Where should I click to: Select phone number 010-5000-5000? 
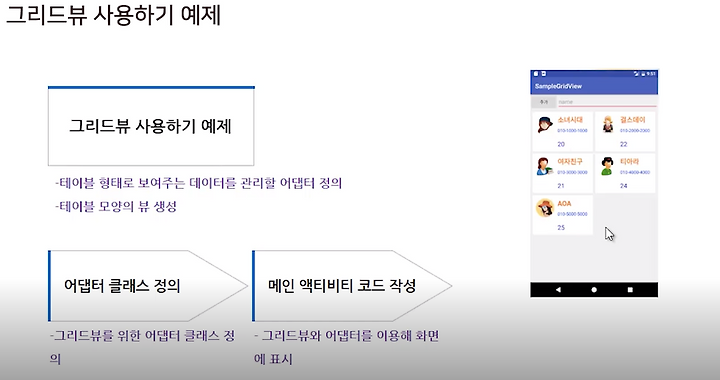coord(572,214)
